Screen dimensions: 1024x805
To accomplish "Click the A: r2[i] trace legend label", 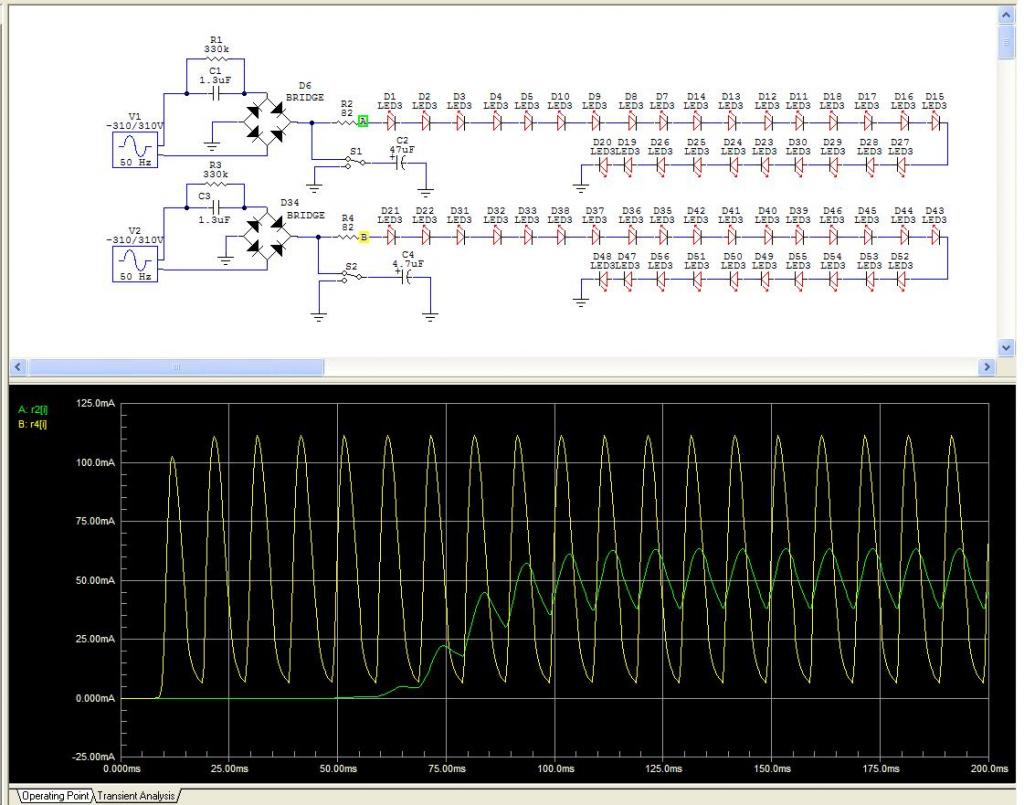I will (x=33, y=410).
